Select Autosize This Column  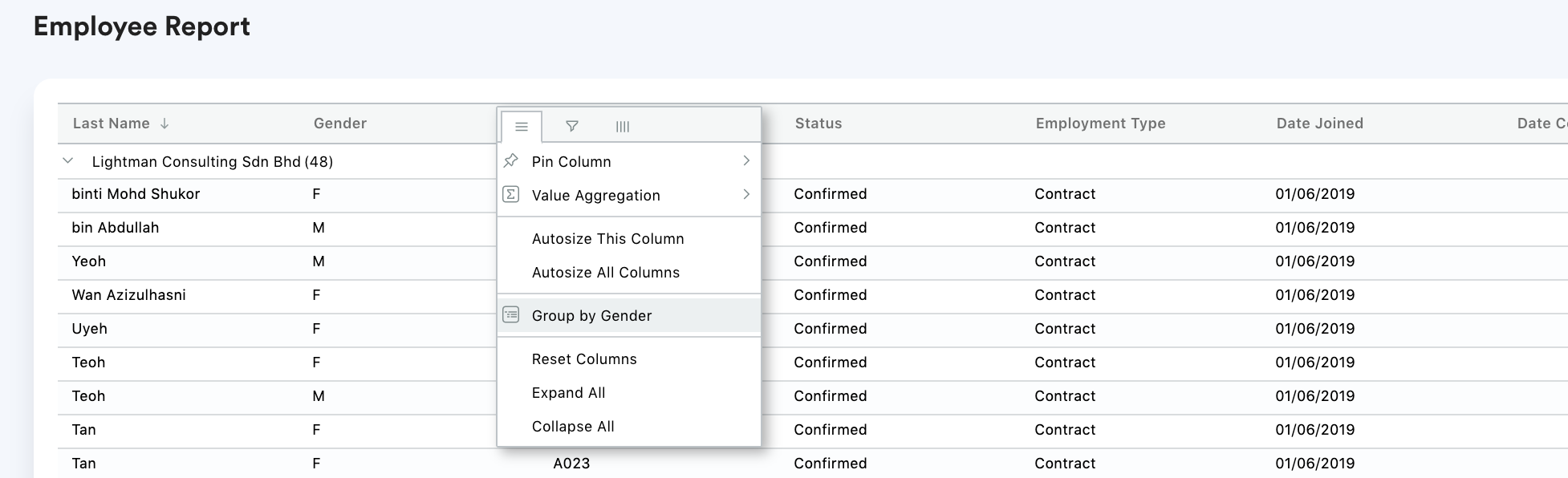[x=607, y=239]
